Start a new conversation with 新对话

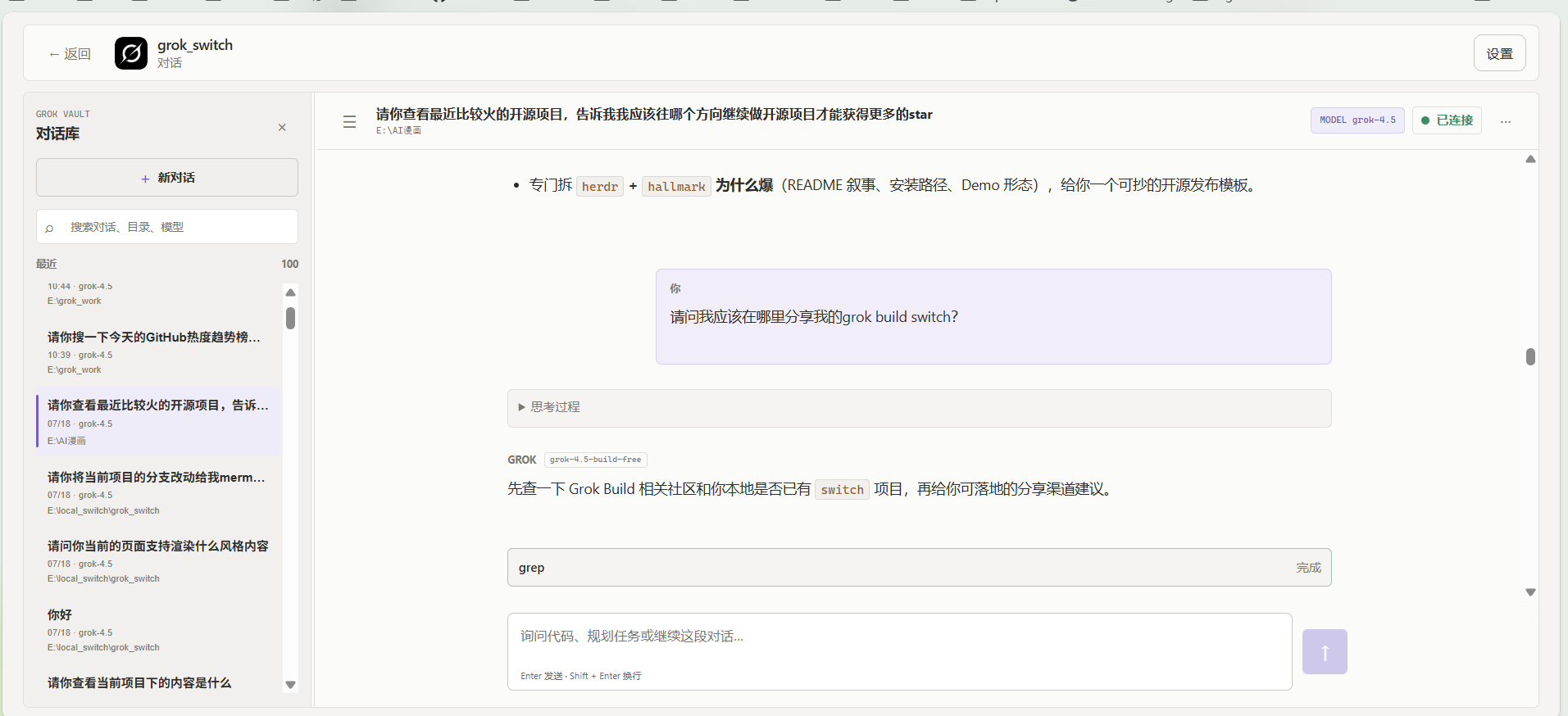[167, 178]
